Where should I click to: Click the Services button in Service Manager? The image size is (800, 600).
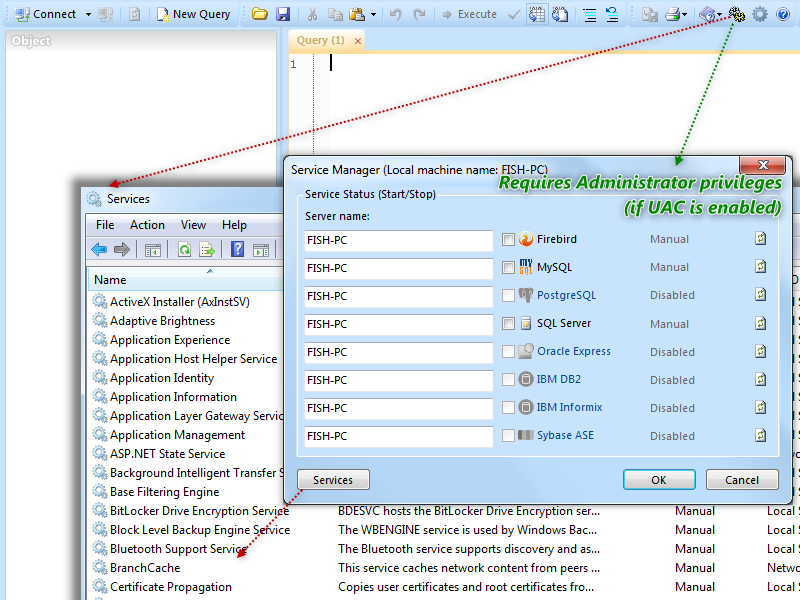pyautogui.click(x=333, y=480)
